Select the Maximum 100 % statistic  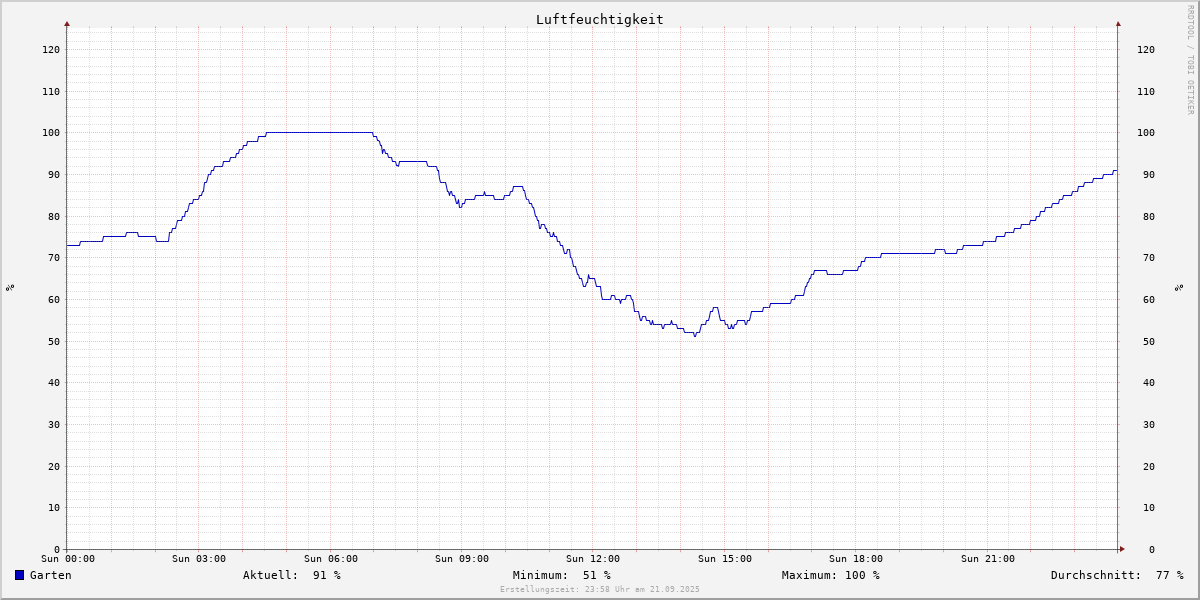coord(830,575)
